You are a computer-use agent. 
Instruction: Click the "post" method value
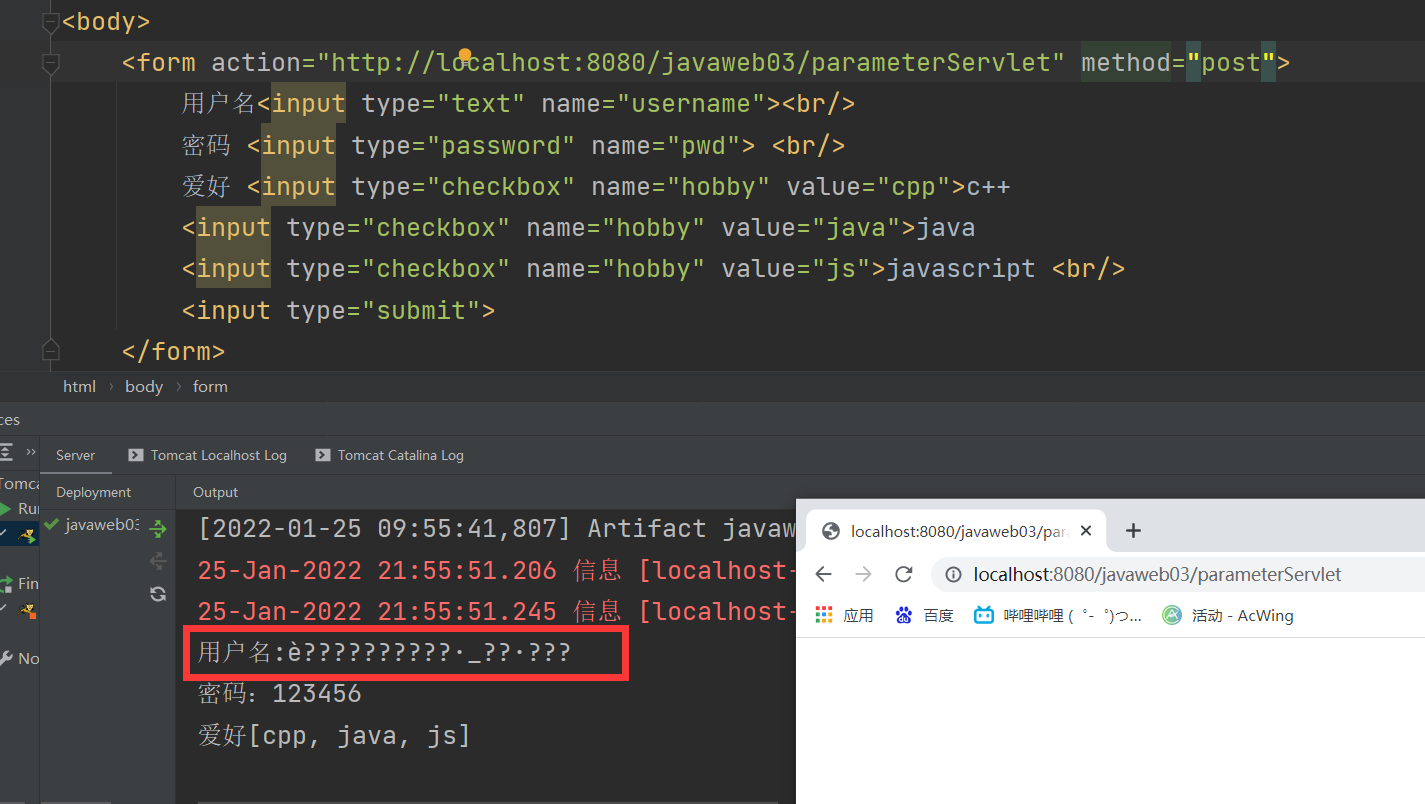click(1231, 63)
